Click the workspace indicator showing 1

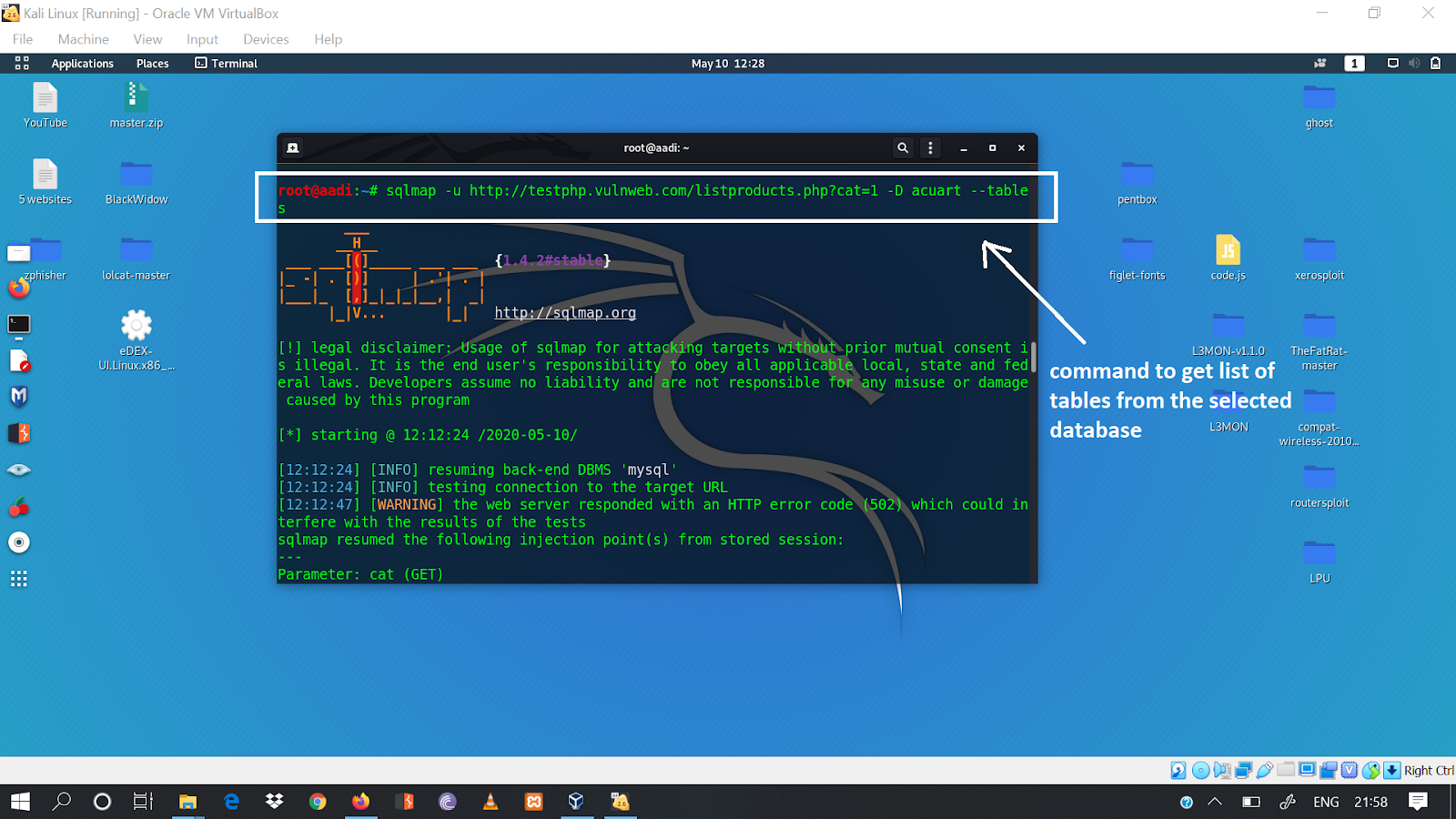coord(1355,63)
